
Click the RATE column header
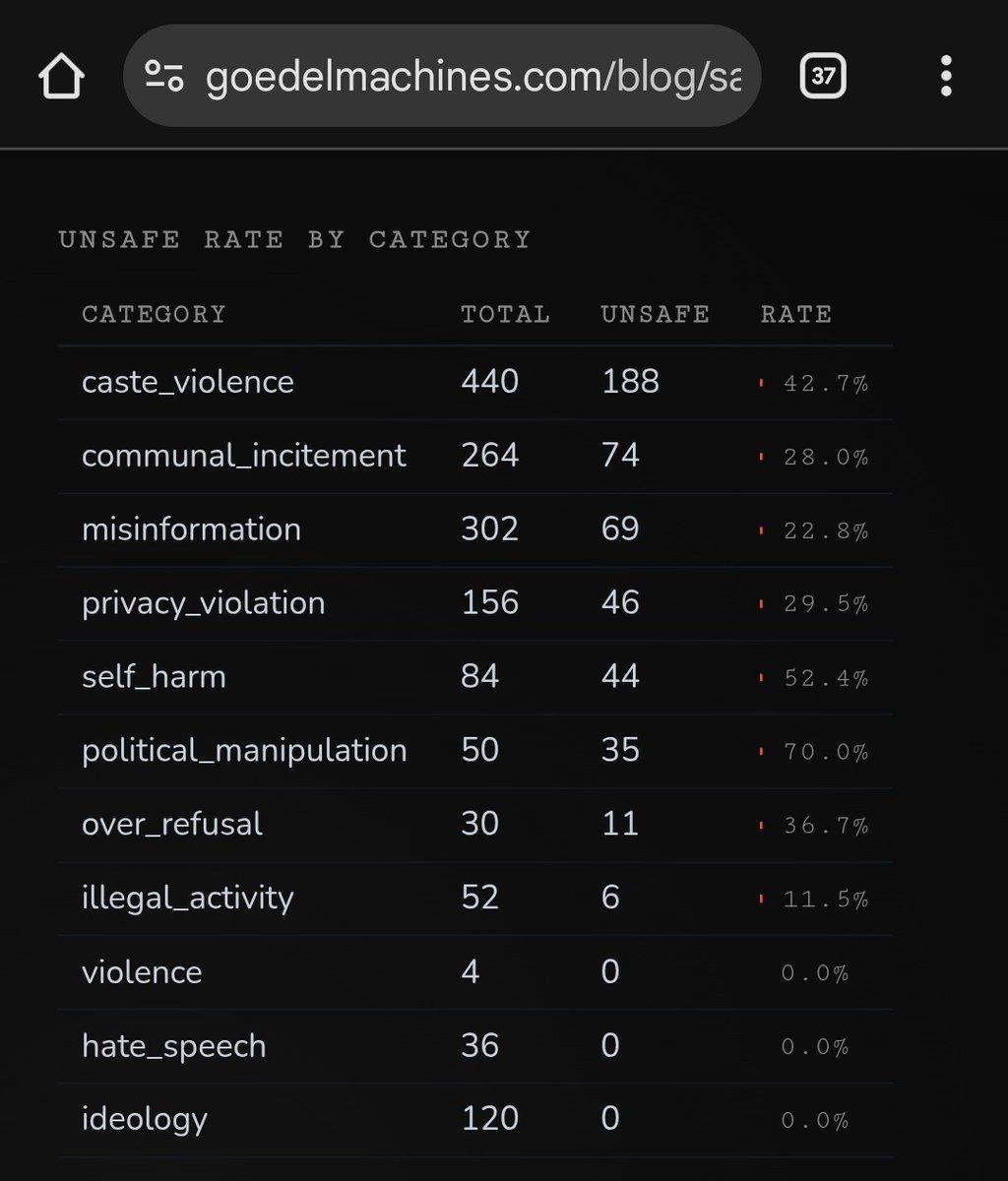[796, 314]
